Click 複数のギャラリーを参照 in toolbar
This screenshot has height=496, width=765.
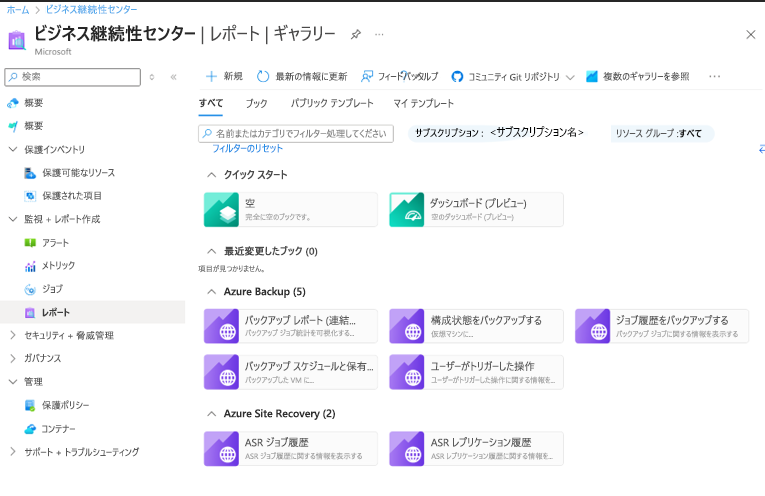point(638,77)
